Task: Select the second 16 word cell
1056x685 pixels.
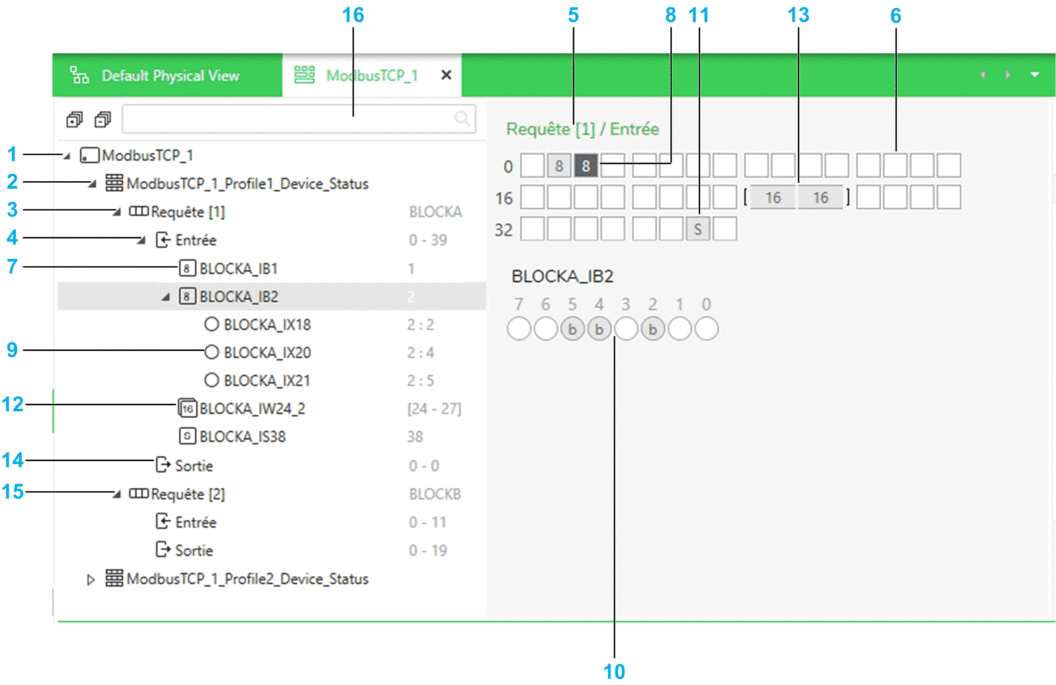Action: pyautogui.click(x=820, y=197)
